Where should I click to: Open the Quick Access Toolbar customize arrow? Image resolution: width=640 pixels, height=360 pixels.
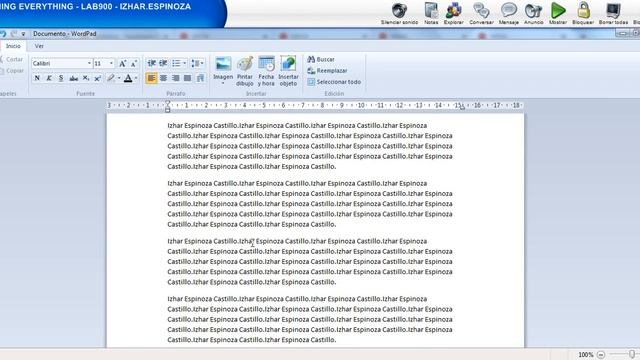click(x=23, y=34)
